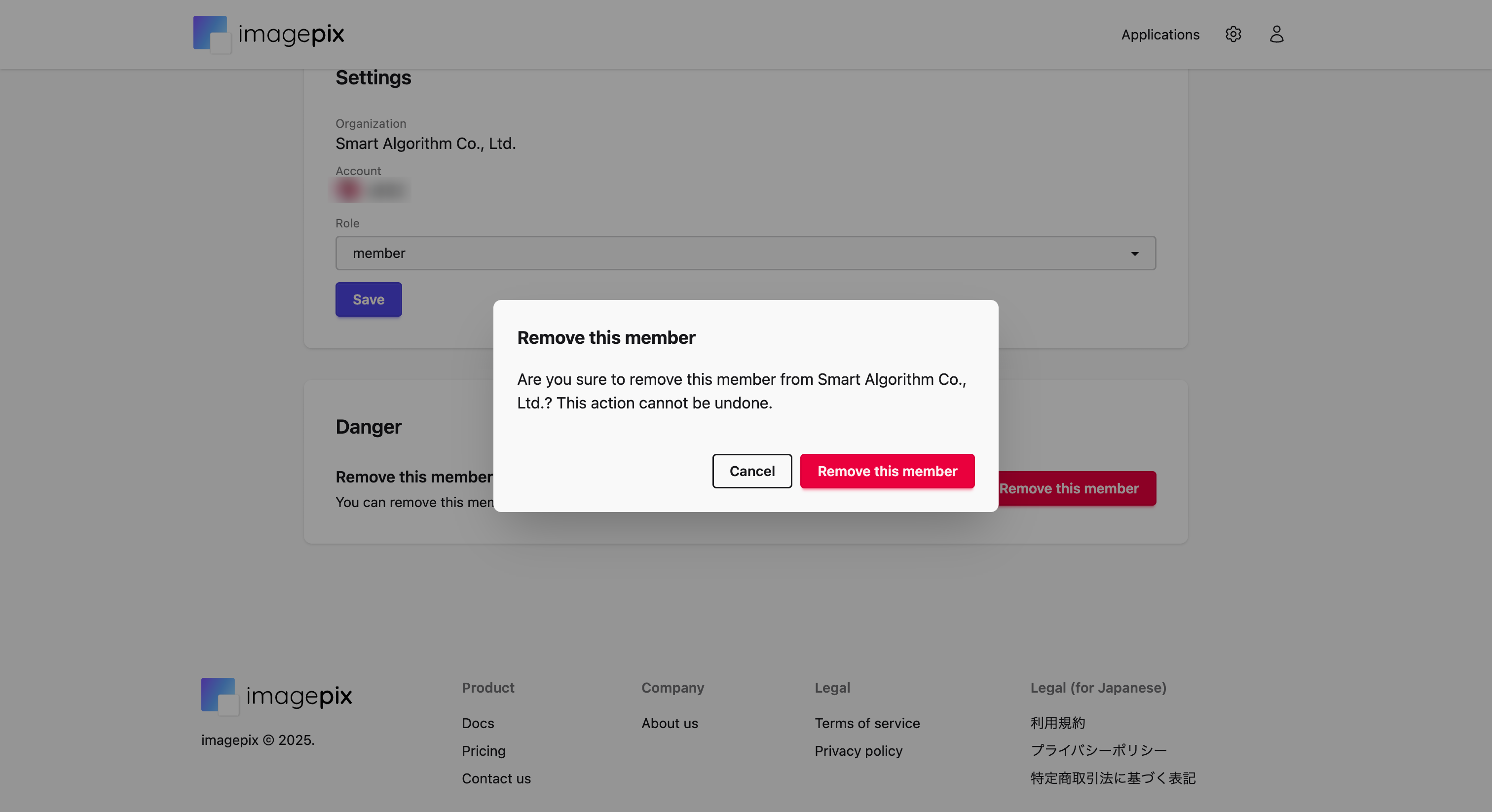
Task: Confirm Remove this member in the dialog
Action: pos(887,471)
